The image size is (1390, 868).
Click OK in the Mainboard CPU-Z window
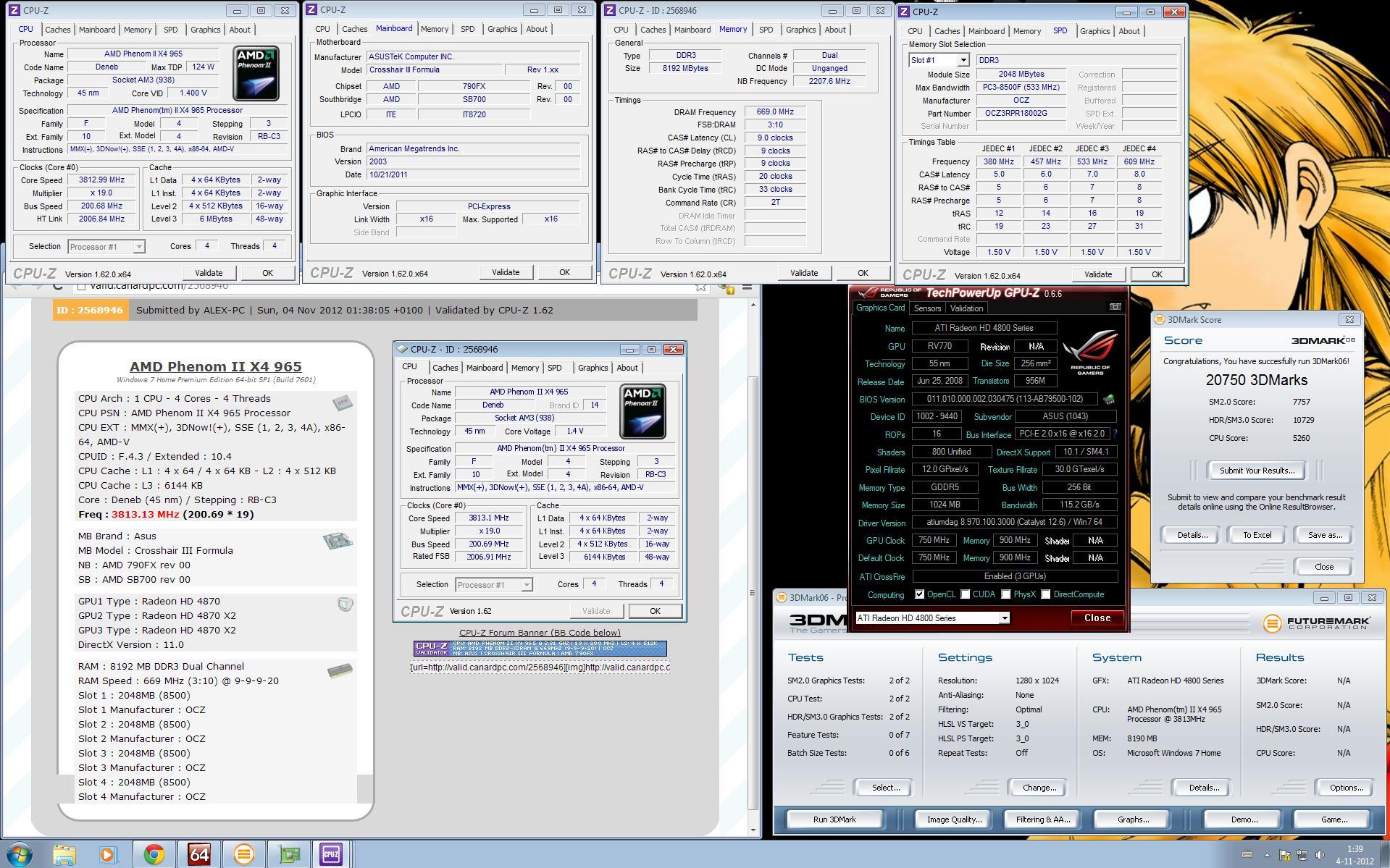pos(564,272)
